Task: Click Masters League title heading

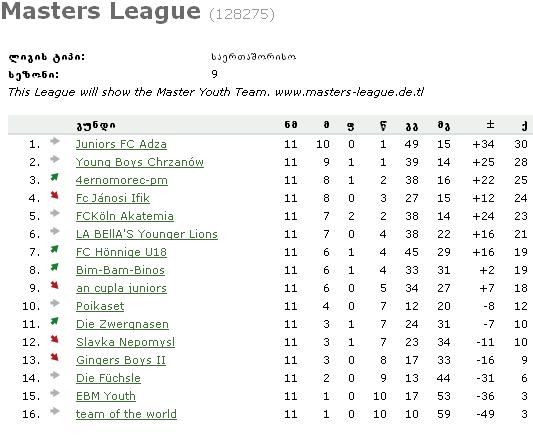Action: coord(101,11)
